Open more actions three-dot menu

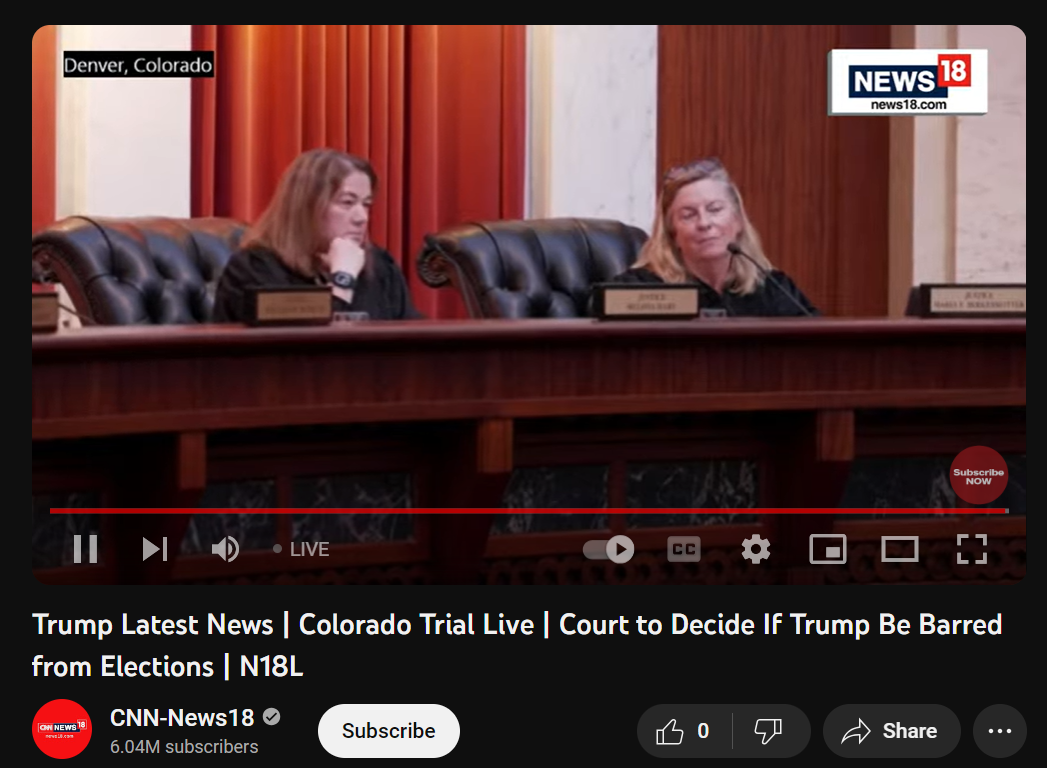[1000, 731]
